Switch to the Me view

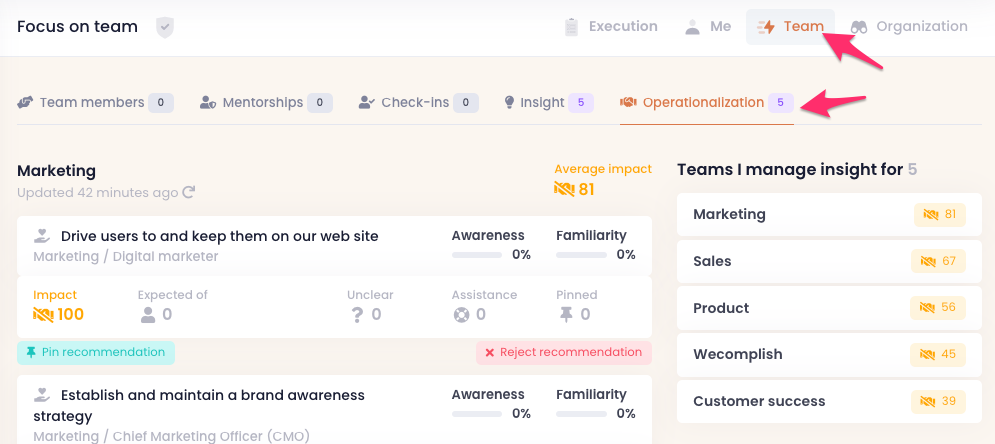pos(707,27)
